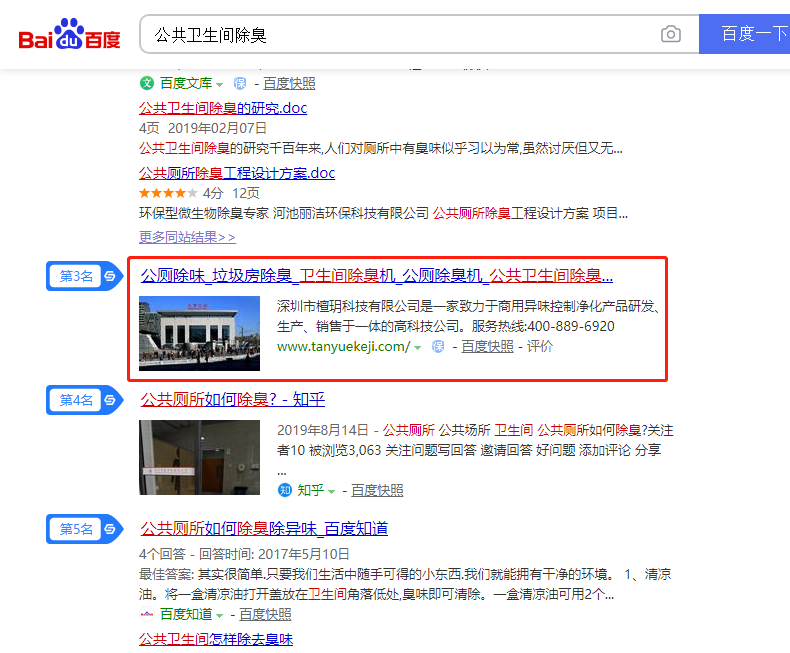Viewport: 790px width, 653px height.
Task: Expand 知乎 source dropdown arrow
Action: pos(332,491)
